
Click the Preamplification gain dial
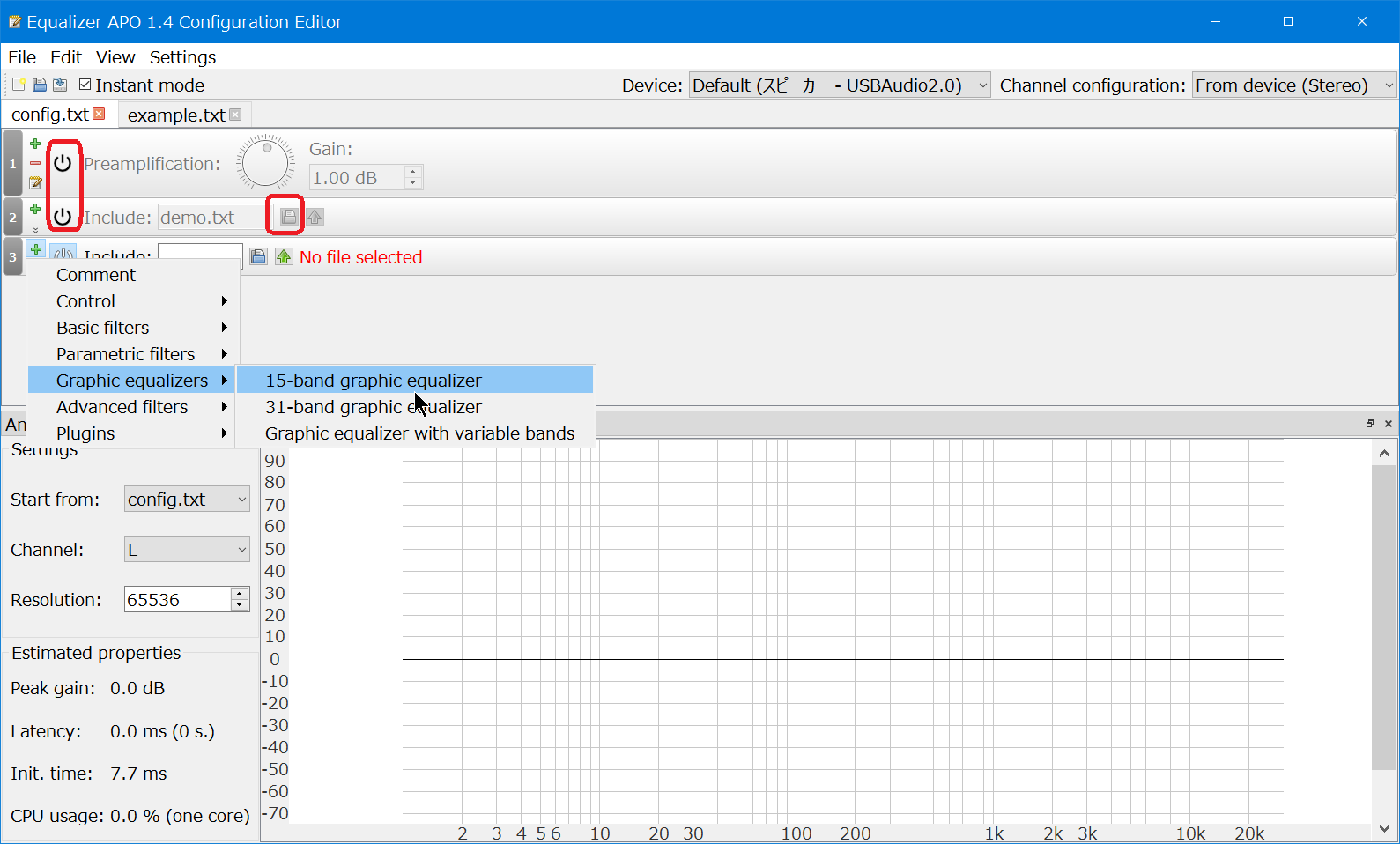pyautogui.click(x=265, y=163)
